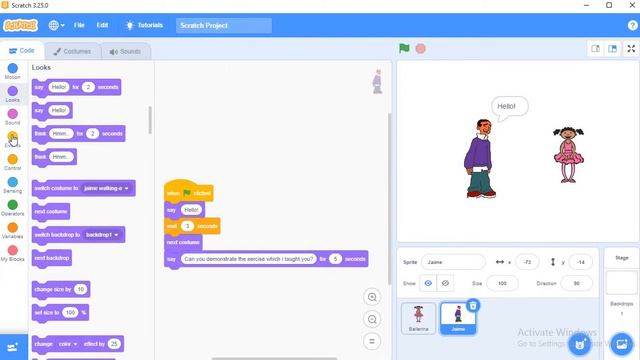
Task: Select the Motion block category
Action: [13, 71]
